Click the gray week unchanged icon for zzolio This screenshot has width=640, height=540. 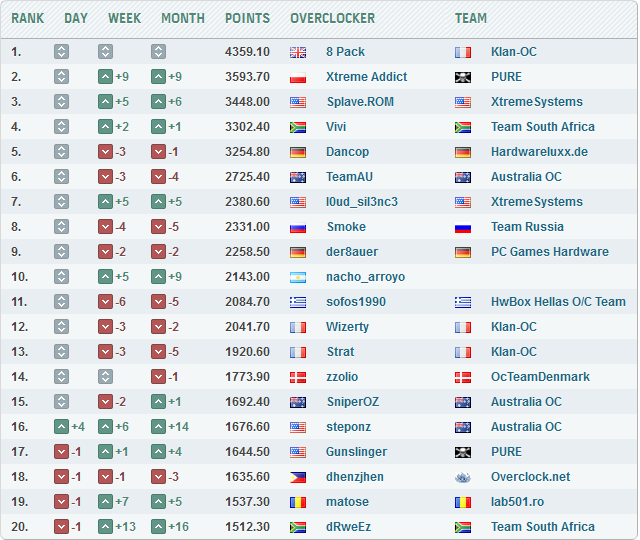tap(105, 376)
